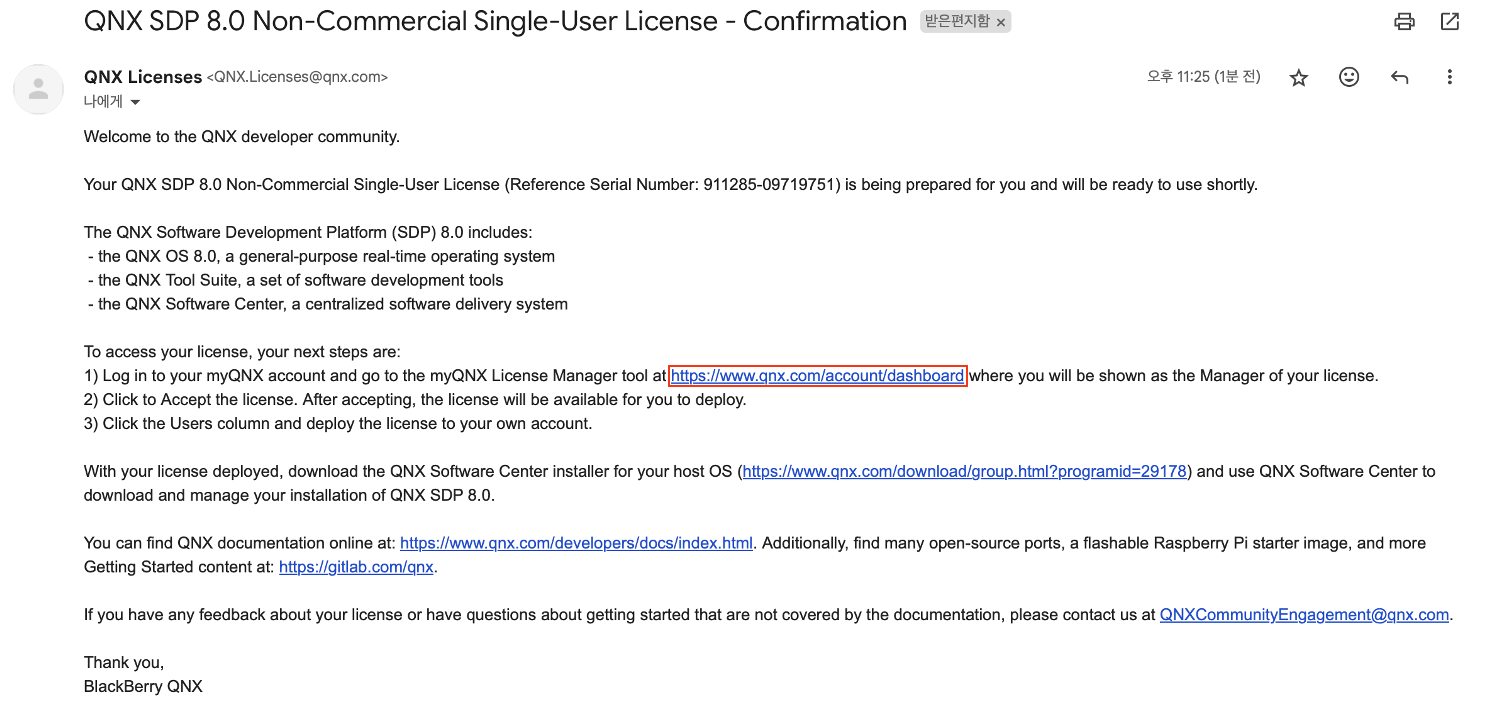The width and height of the screenshot is (1490, 704).
Task: Open QNX developers docs index link
Action: click(x=576, y=543)
